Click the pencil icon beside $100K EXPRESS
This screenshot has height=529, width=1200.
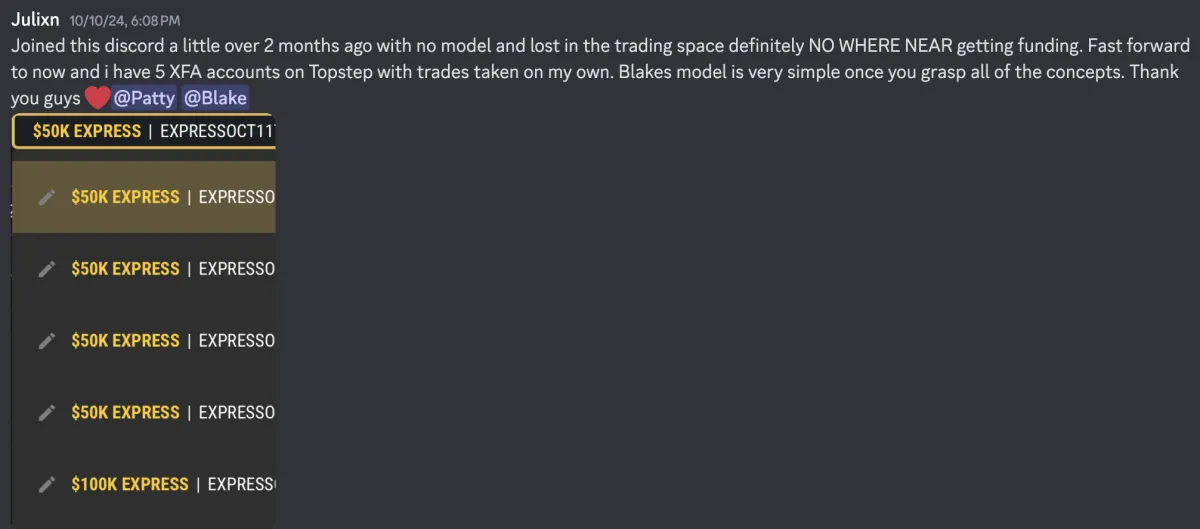tap(46, 484)
